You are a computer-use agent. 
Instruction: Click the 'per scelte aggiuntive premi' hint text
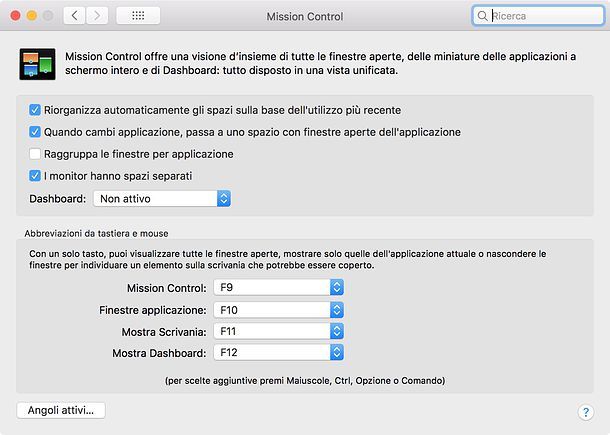[x=305, y=381]
